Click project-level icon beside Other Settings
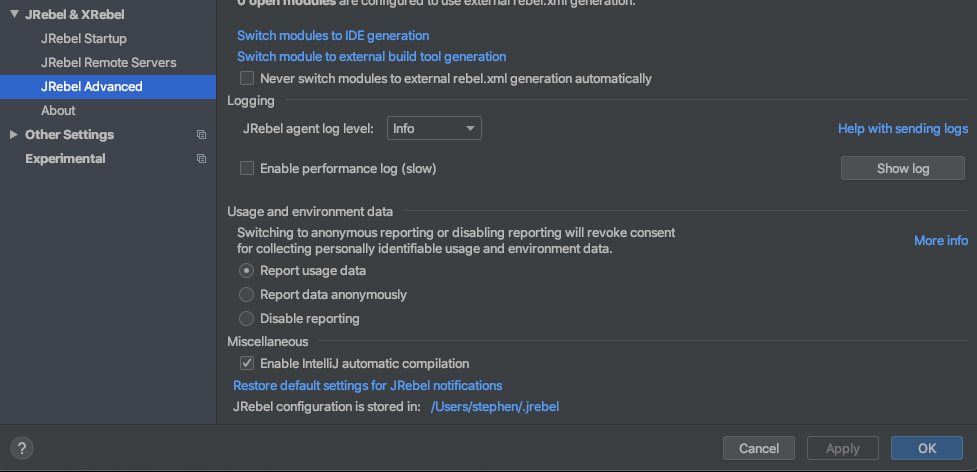 coord(201,135)
